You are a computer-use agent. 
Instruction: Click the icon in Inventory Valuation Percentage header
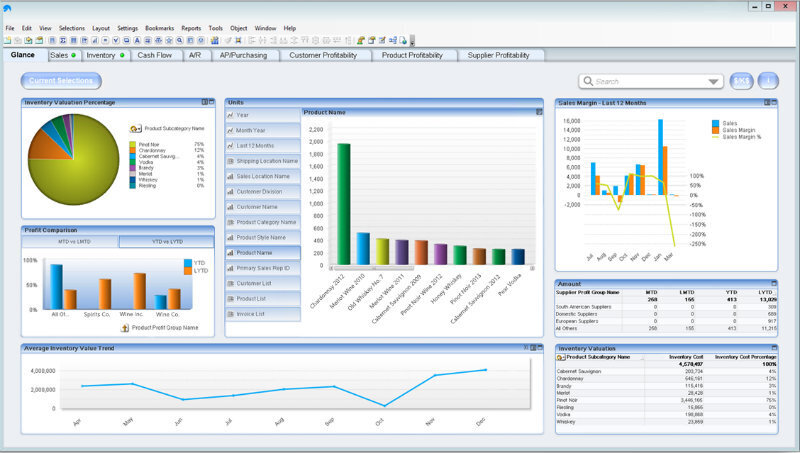point(206,102)
